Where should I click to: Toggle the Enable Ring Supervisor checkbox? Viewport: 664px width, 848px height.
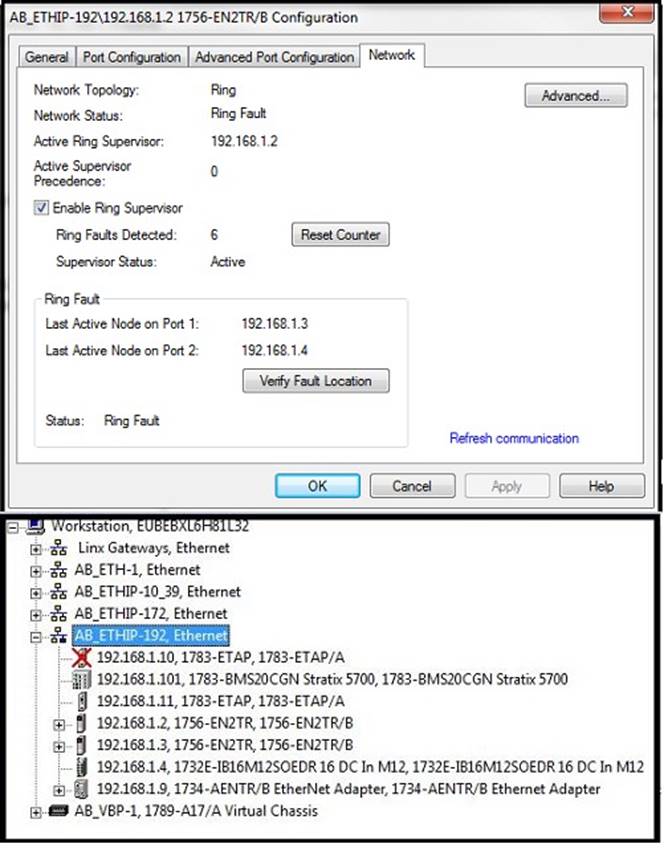[41, 208]
